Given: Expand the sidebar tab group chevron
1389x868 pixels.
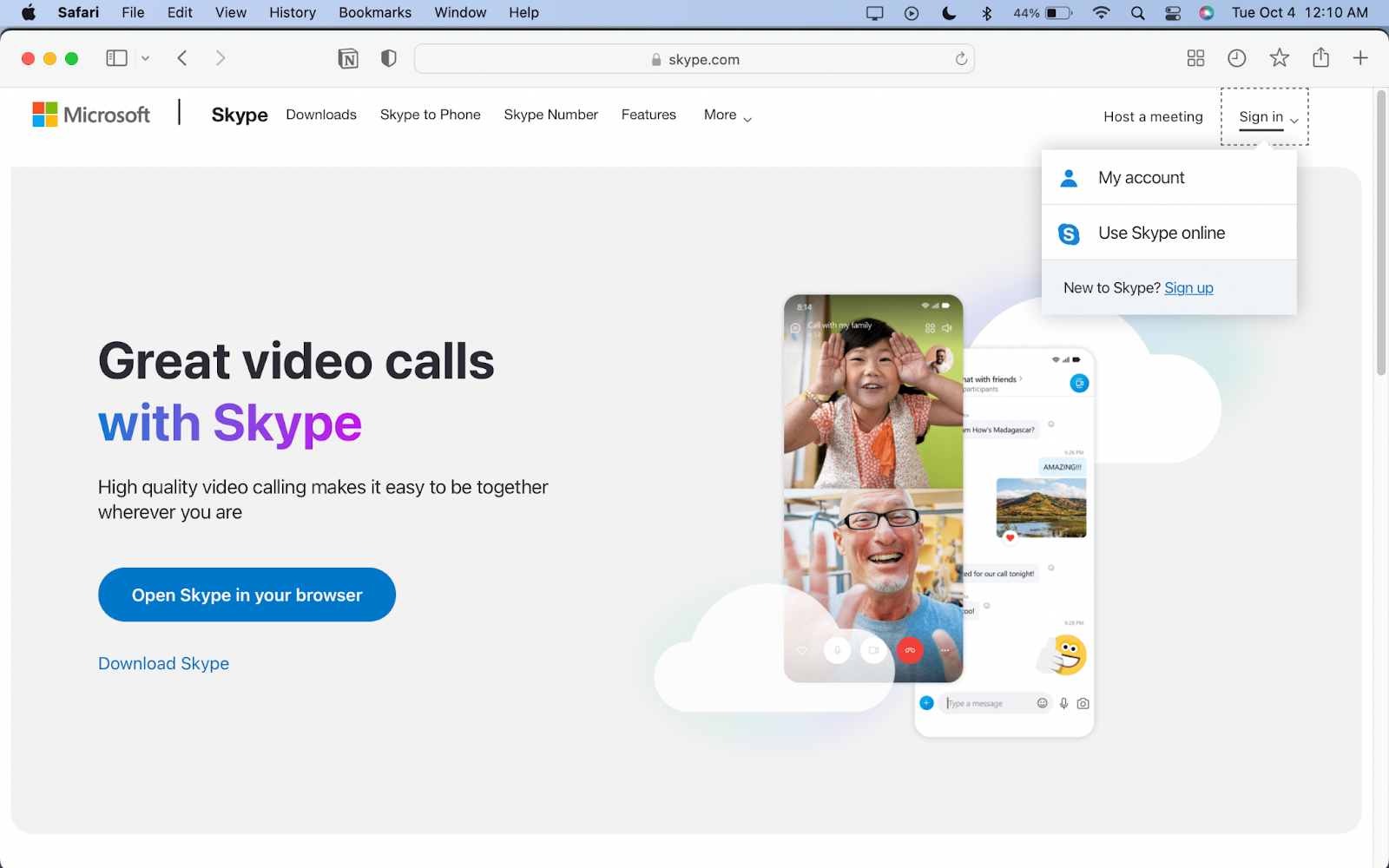Looking at the screenshot, I should pyautogui.click(x=145, y=58).
